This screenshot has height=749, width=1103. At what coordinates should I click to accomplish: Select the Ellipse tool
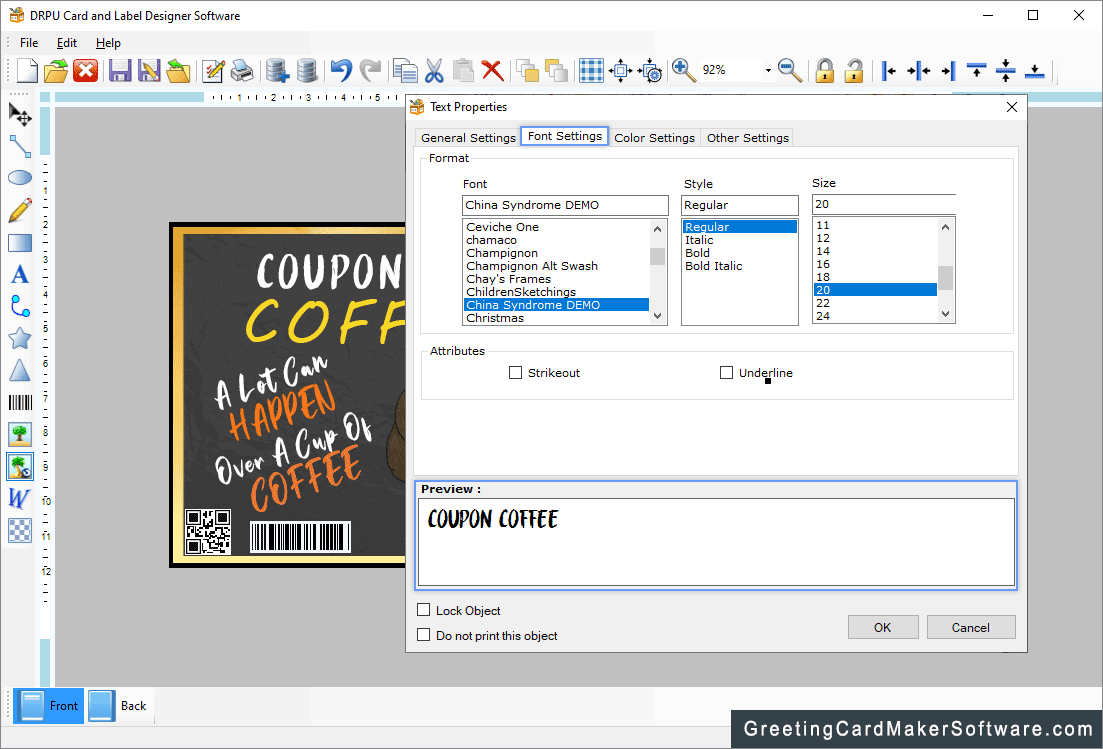[20, 177]
